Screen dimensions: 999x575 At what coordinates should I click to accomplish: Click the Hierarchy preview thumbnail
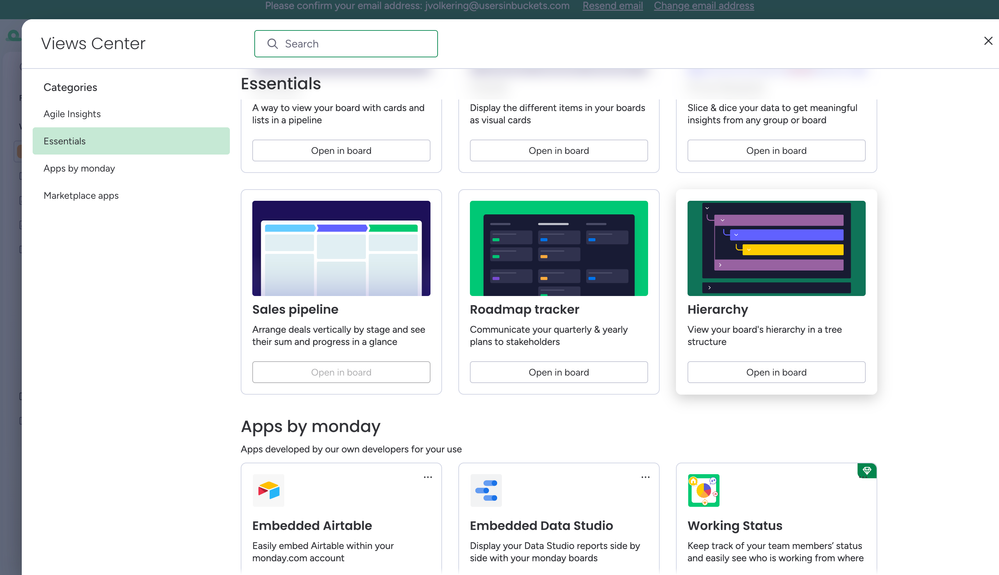click(x=776, y=248)
